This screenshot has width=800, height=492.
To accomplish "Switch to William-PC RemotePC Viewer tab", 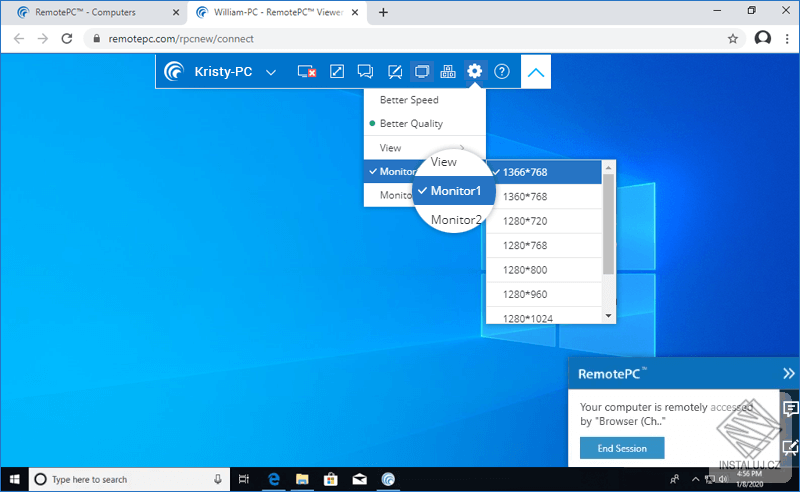I will tap(278, 12).
